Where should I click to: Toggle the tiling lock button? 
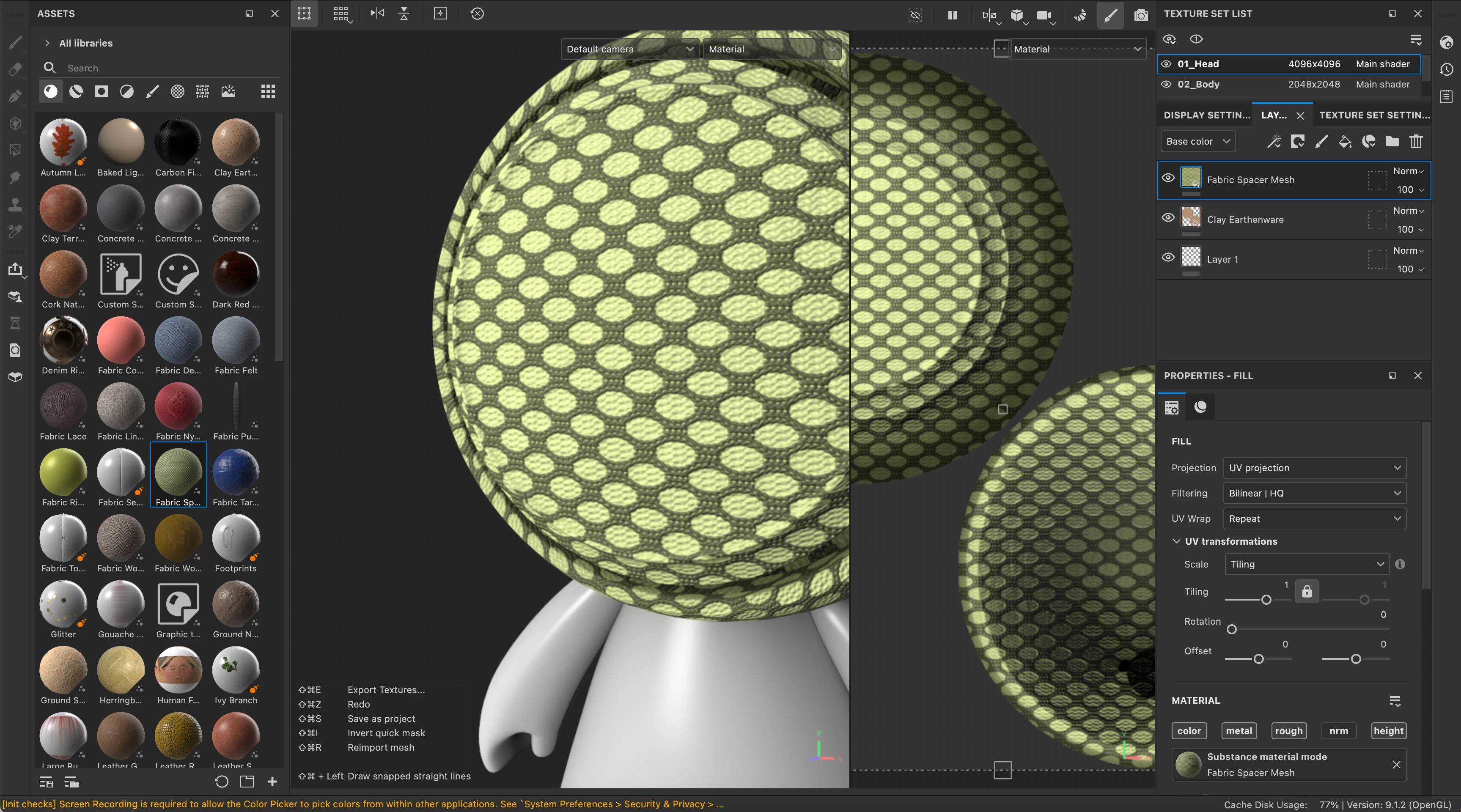tap(1307, 591)
